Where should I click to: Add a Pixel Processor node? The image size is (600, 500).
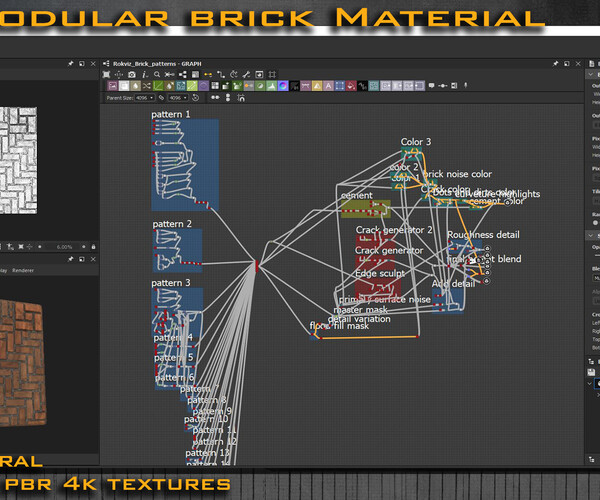[294, 86]
